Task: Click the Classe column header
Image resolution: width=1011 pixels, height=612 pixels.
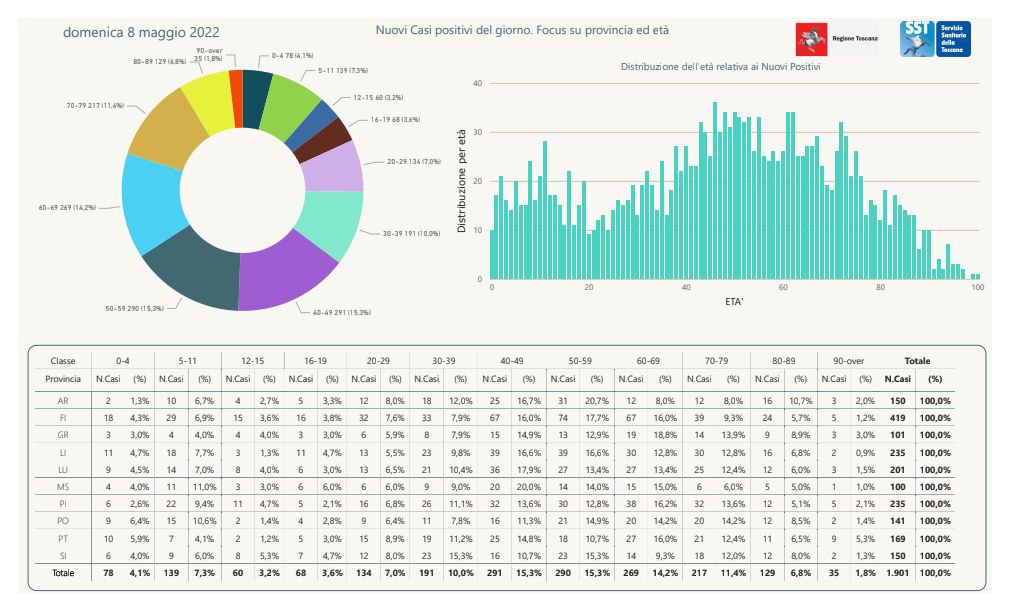Action: pyautogui.click(x=63, y=360)
